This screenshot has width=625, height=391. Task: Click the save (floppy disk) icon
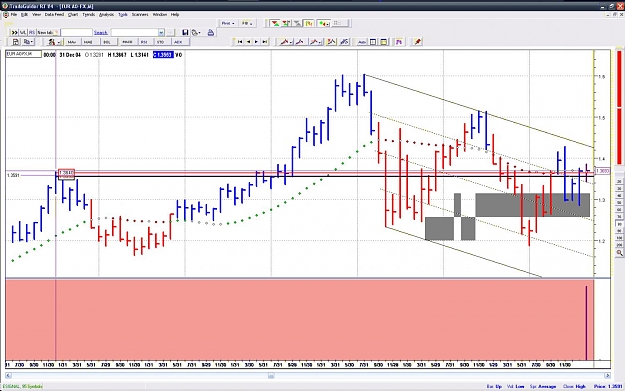point(185,33)
